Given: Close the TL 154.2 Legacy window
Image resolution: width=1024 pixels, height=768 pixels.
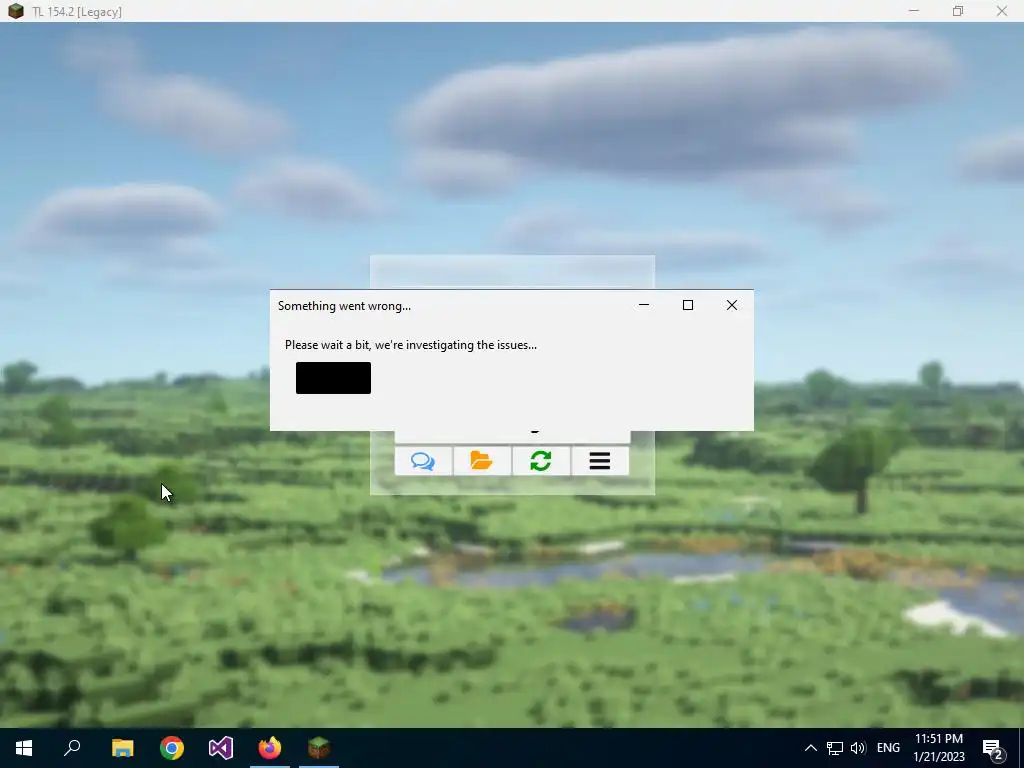Looking at the screenshot, I should point(1002,11).
